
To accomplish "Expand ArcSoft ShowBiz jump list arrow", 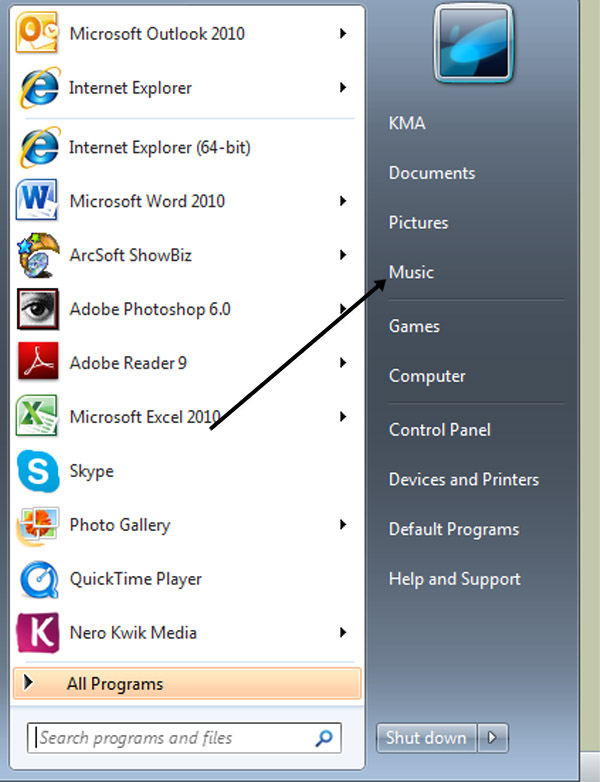I will pos(343,255).
